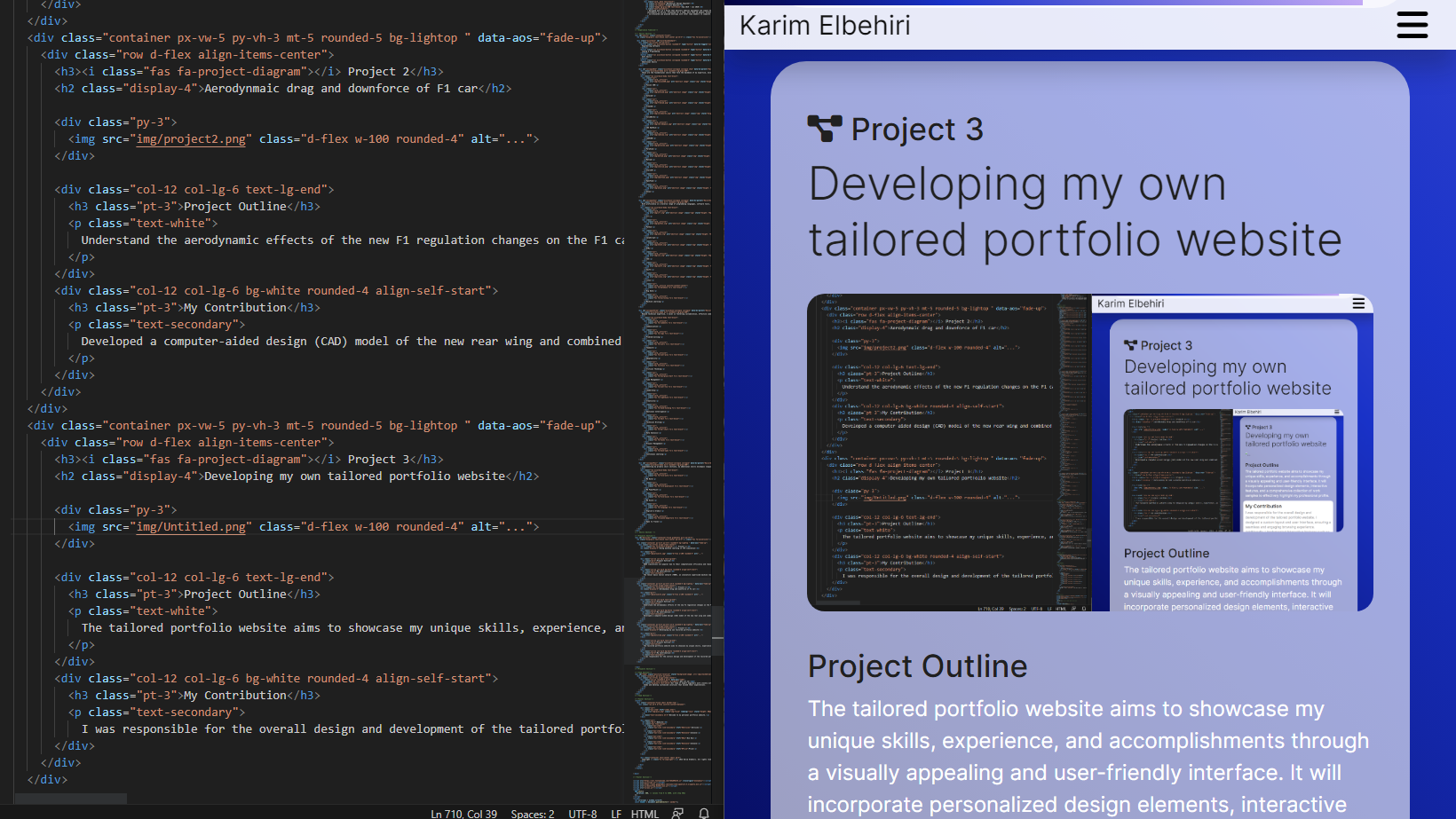Open the portfolio website screenshot thumbnail
Viewport: 1456px width, 819px height.
(1090, 453)
